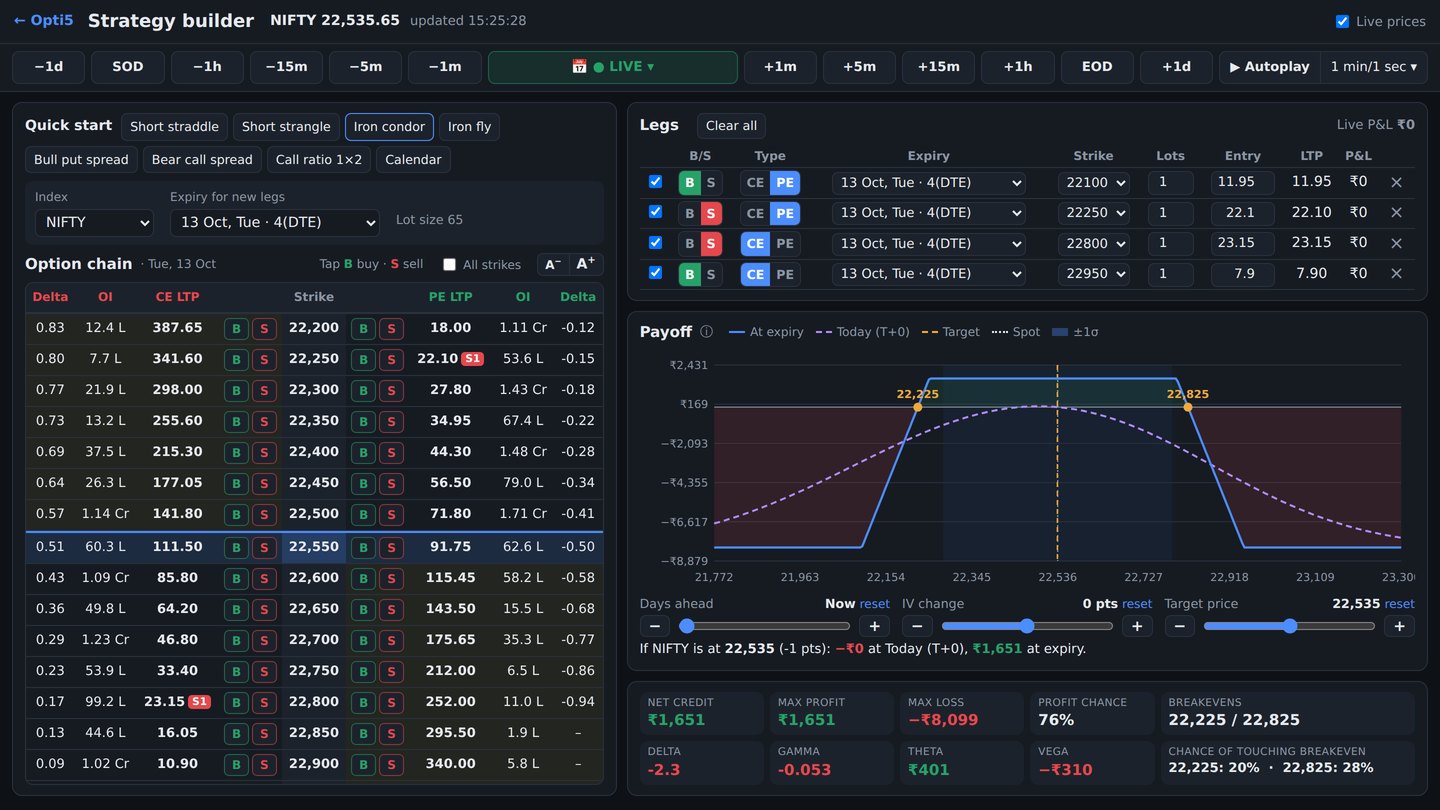
Task: Remove the 22100 PE leg with its X icon
Action: pos(1396,182)
